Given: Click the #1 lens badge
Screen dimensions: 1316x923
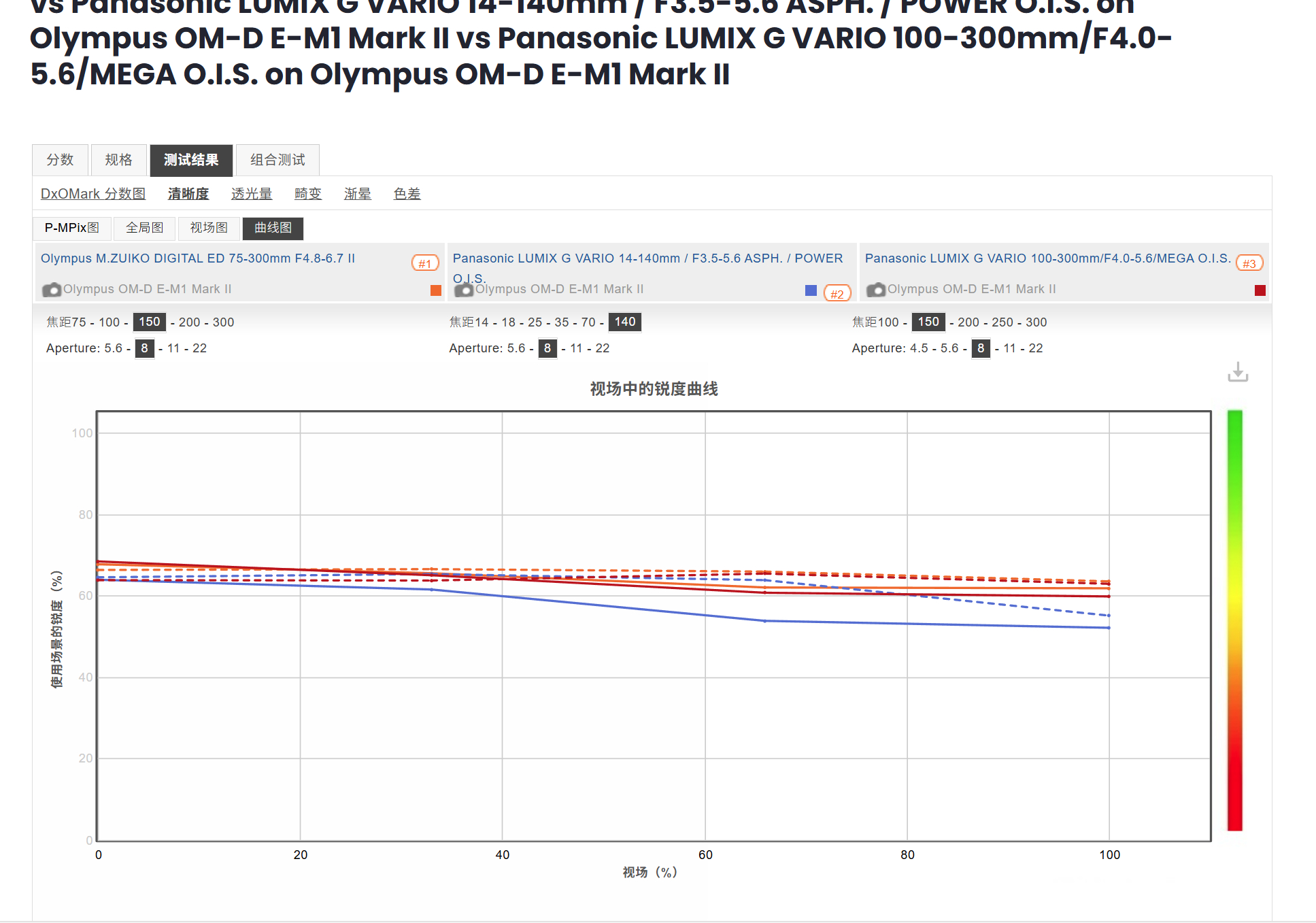Looking at the screenshot, I should point(425,263).
